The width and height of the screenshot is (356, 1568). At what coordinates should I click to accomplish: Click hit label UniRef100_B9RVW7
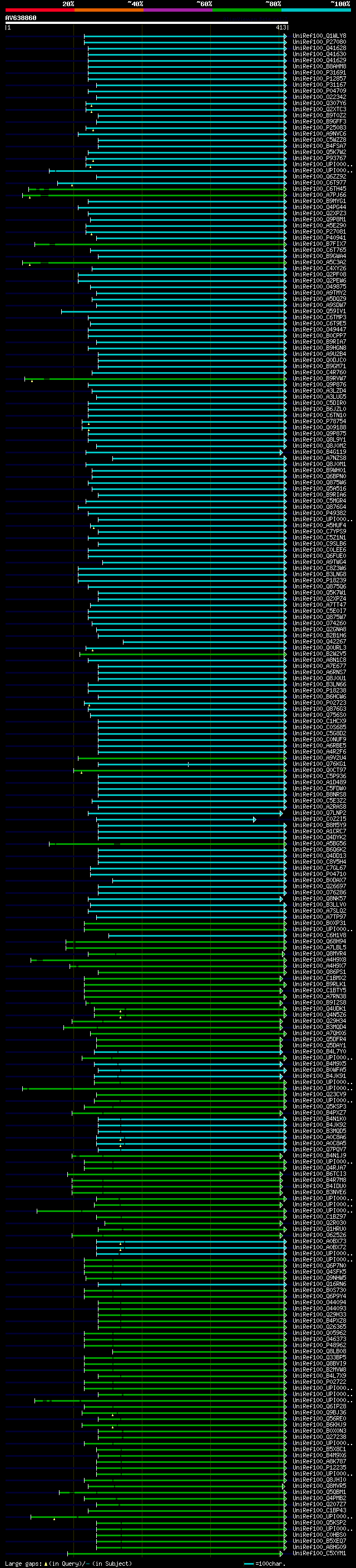click(x=319, y=379)
